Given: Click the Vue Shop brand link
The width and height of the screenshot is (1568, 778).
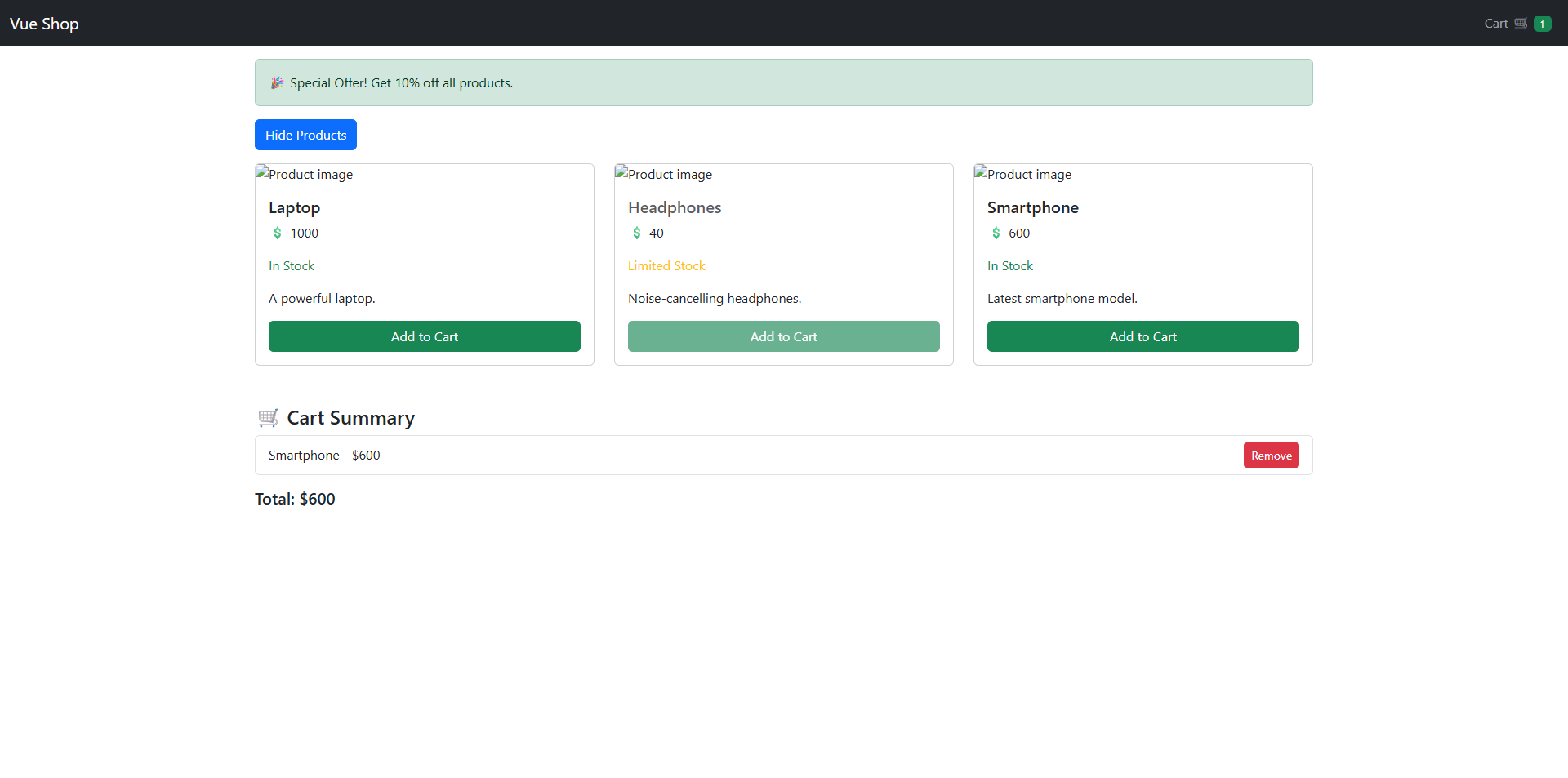Looking at the screenshot, I should [x=44, y=24].
